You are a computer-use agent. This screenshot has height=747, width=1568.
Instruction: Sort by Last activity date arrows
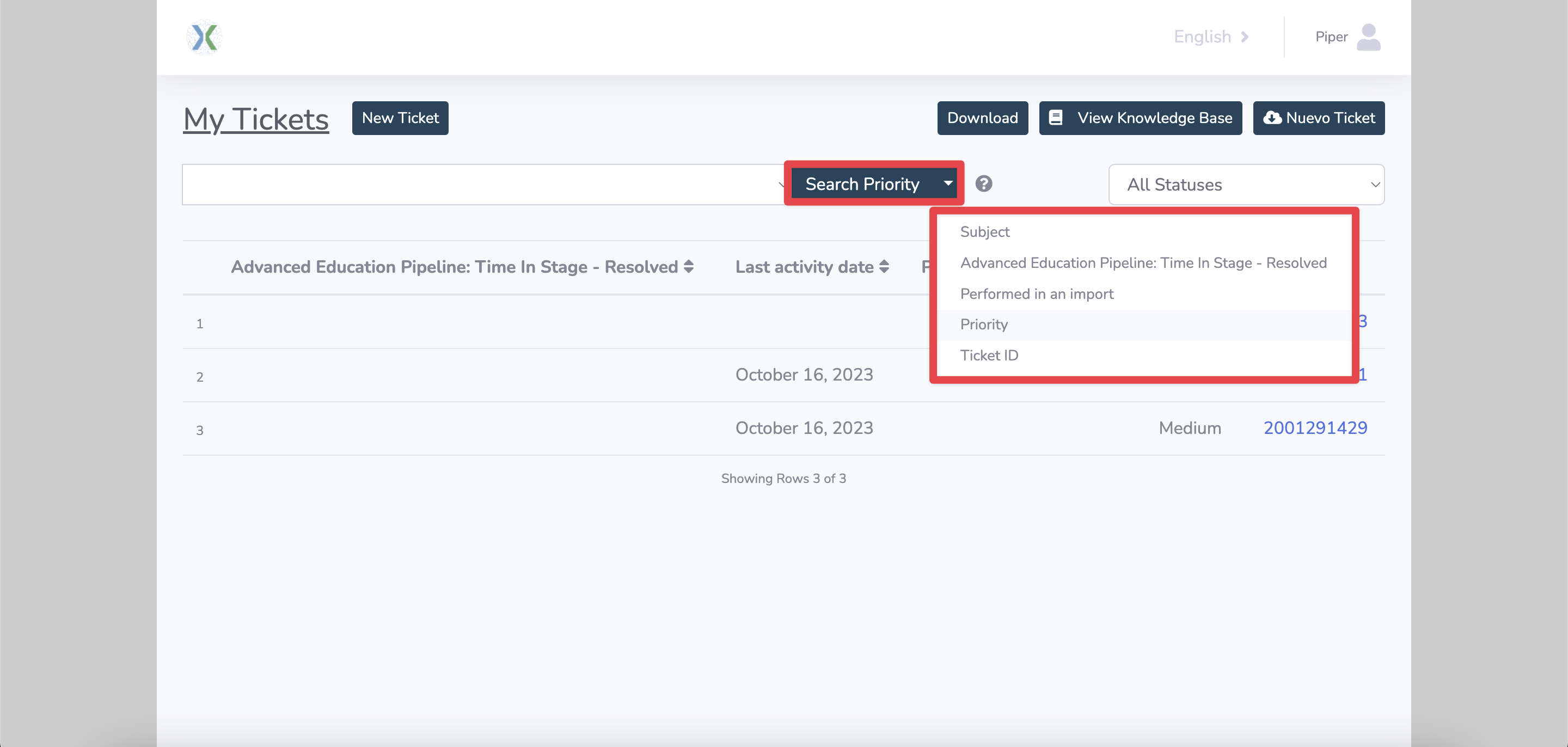(x=884, y=267)
